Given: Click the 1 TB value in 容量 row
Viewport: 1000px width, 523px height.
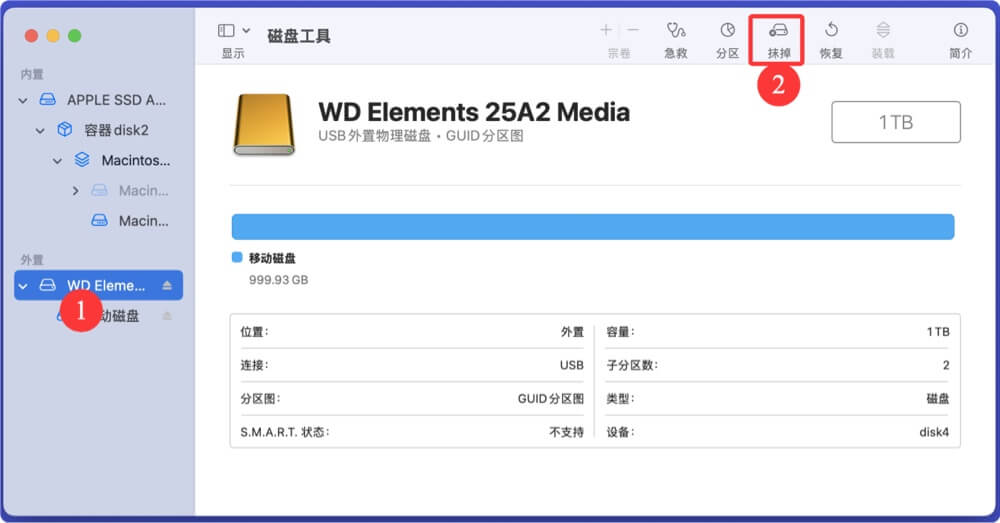Looking at the screenshot, I should tap(938, 332).
